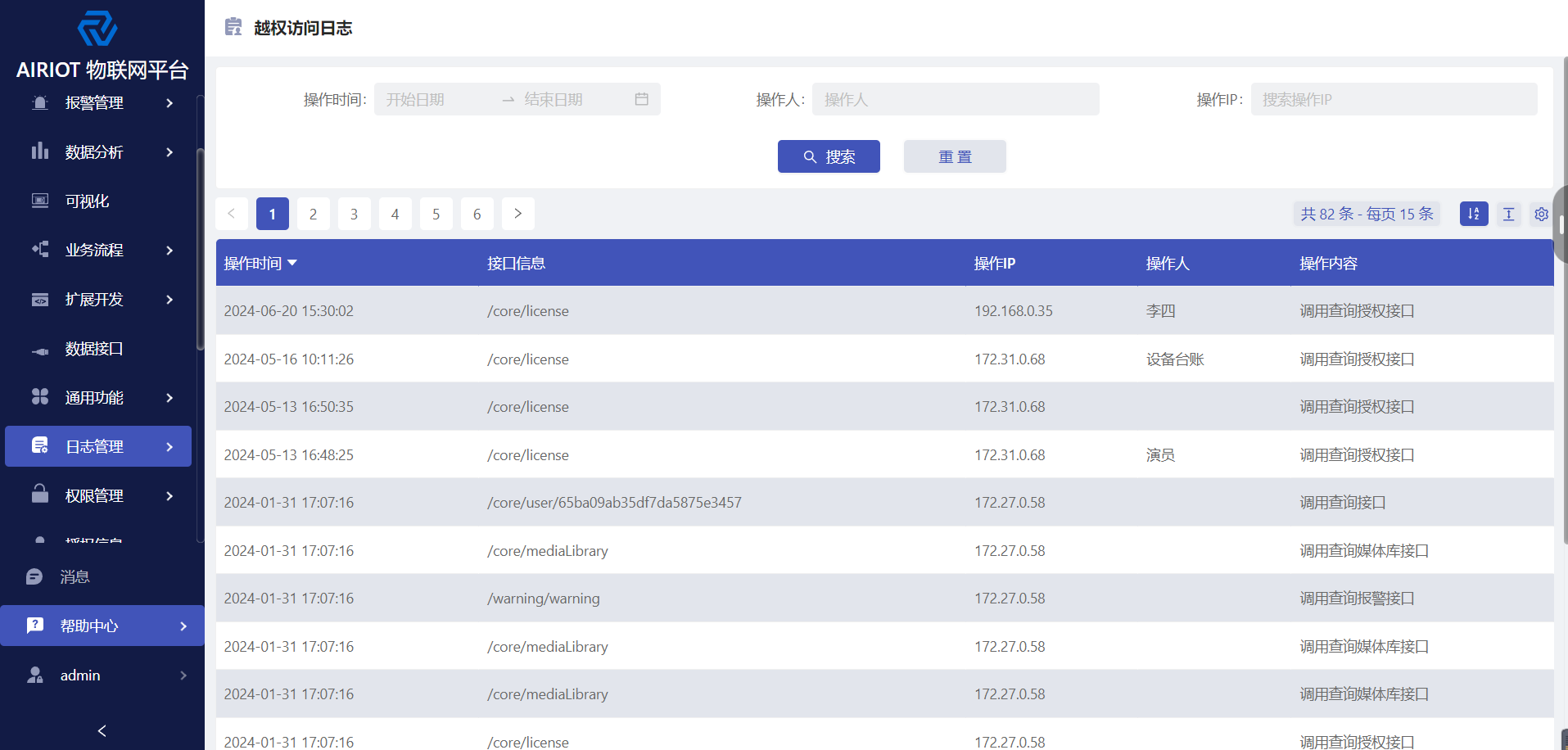Click the 数据分析 bar chart icon
1568x750 pixels.
point(39,151)
